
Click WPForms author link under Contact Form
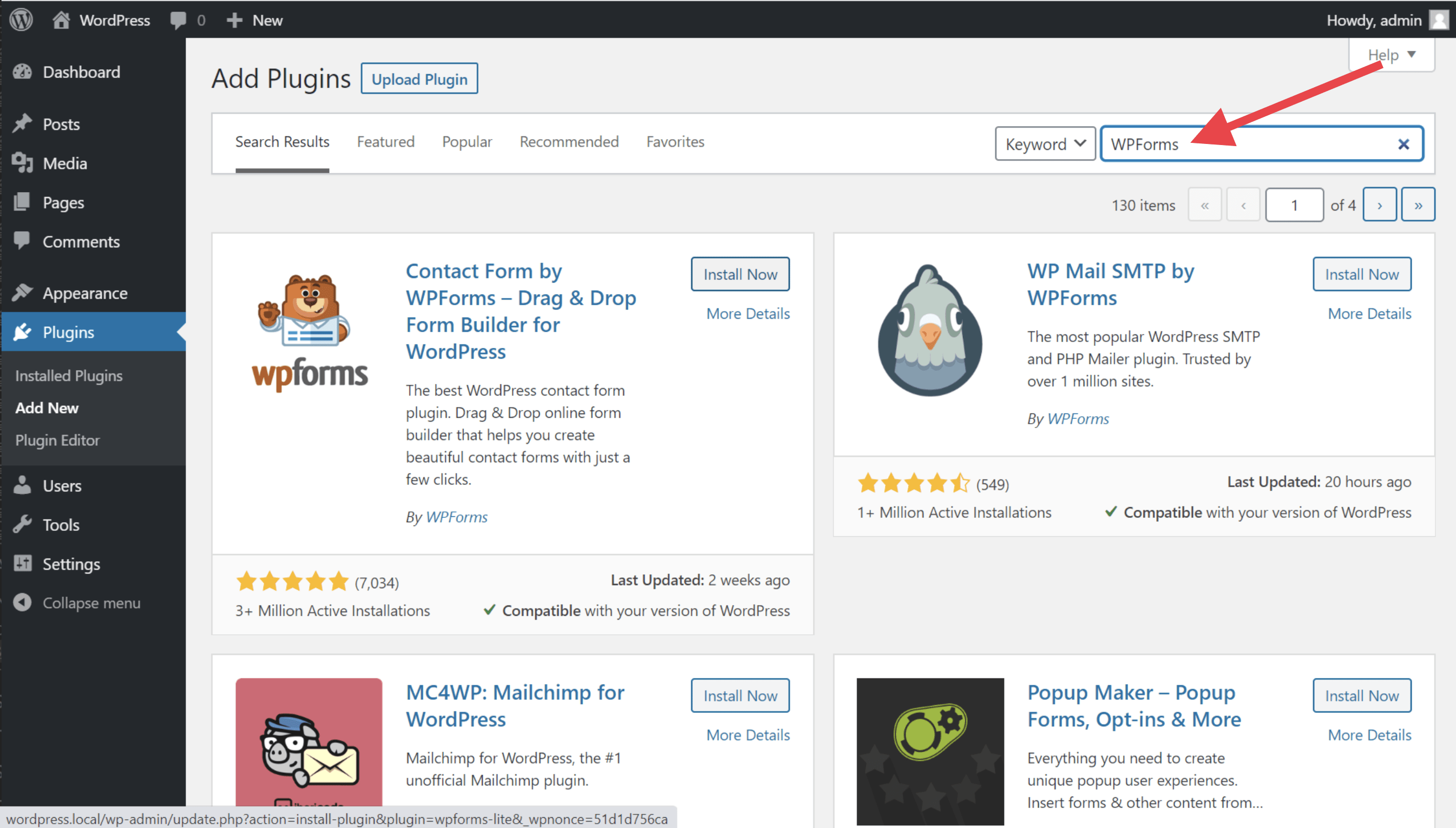(457, 516)
